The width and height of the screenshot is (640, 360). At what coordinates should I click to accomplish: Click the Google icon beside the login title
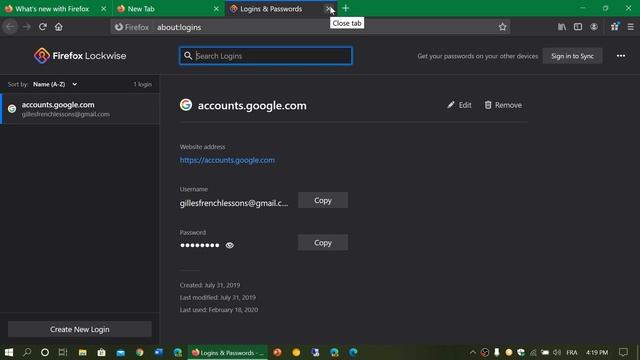pos(186,105)
